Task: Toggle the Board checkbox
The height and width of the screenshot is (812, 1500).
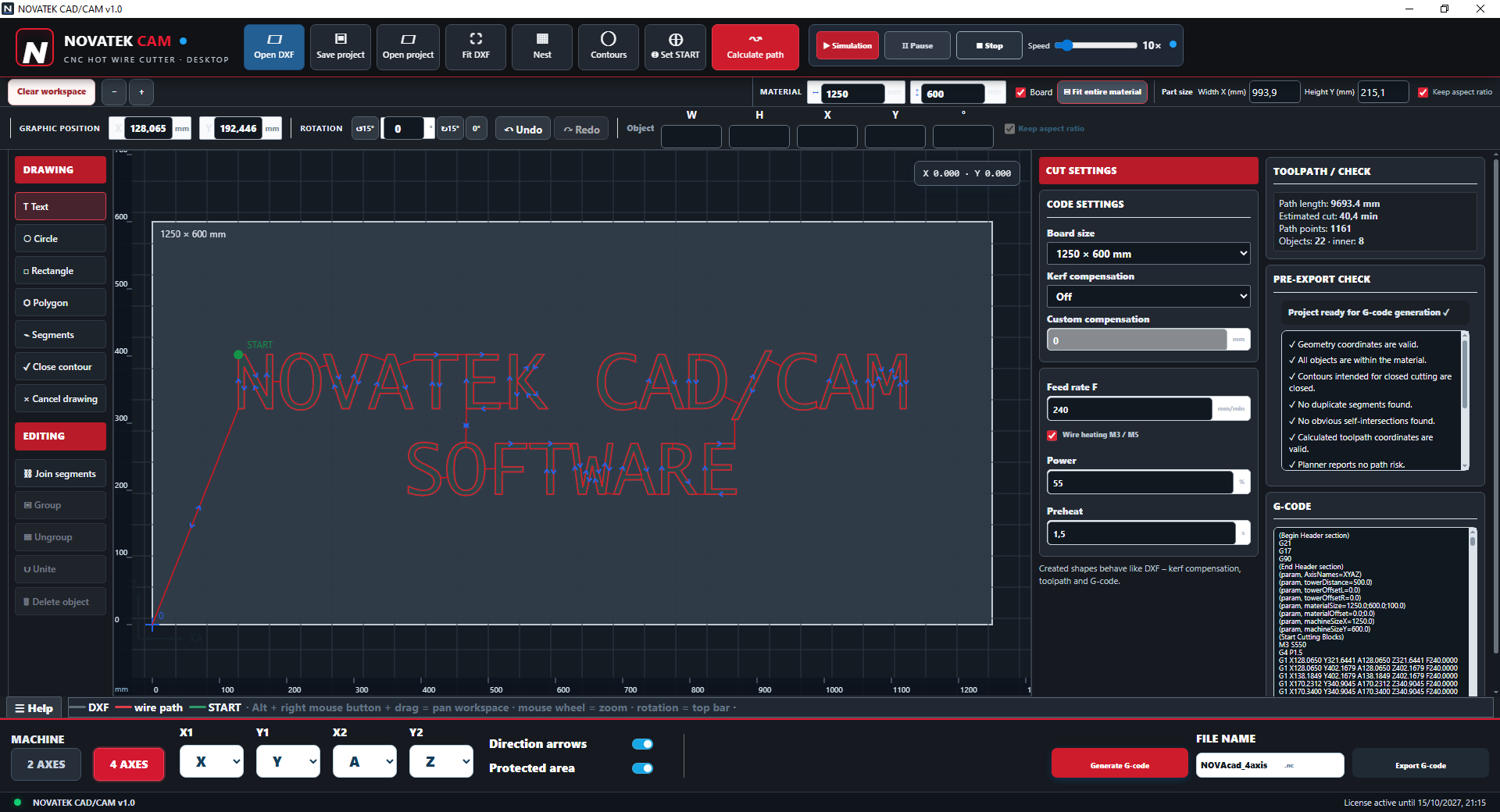Action: [1020, 92]
